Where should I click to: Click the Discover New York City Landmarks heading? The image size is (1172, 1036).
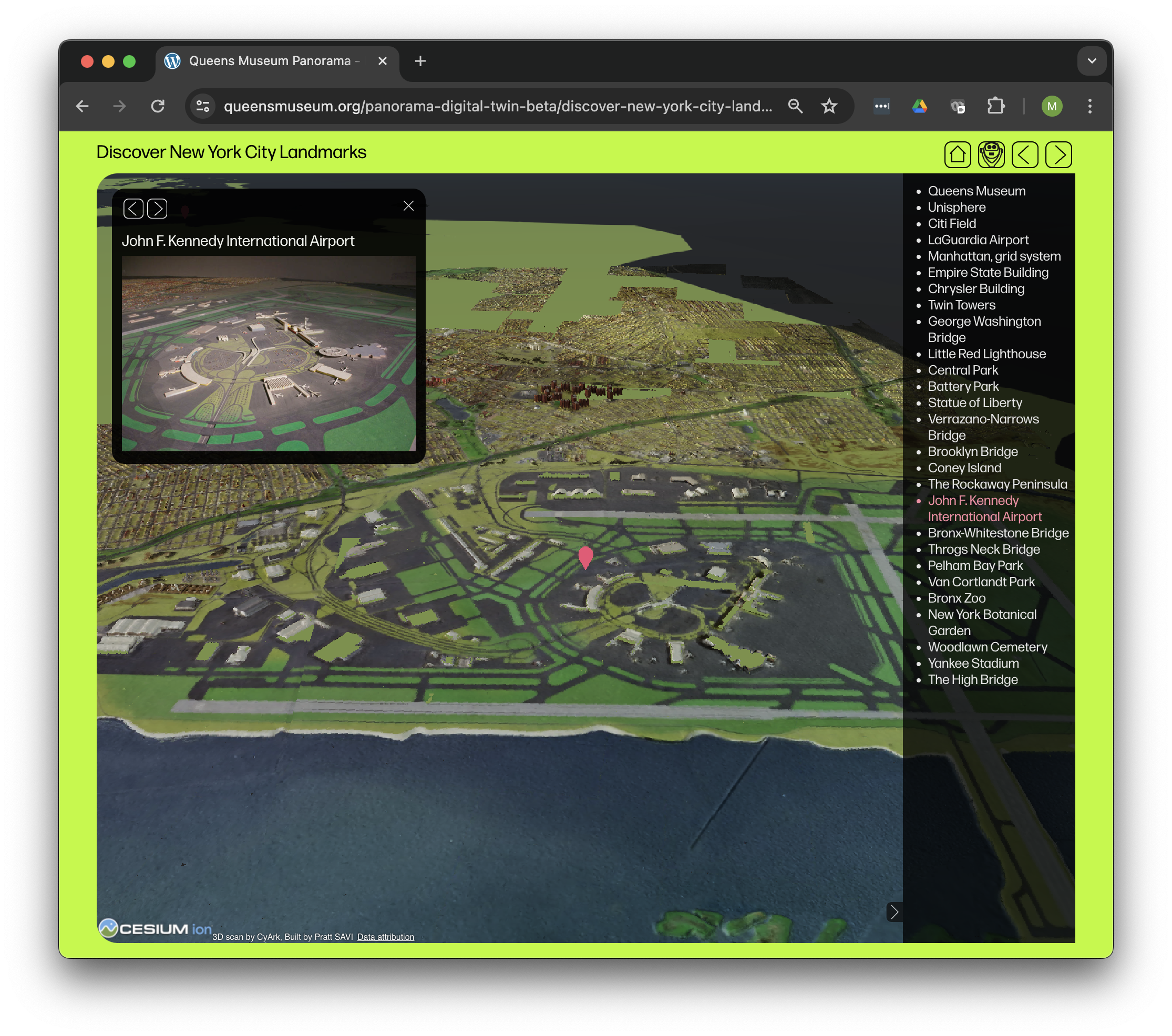231,152
